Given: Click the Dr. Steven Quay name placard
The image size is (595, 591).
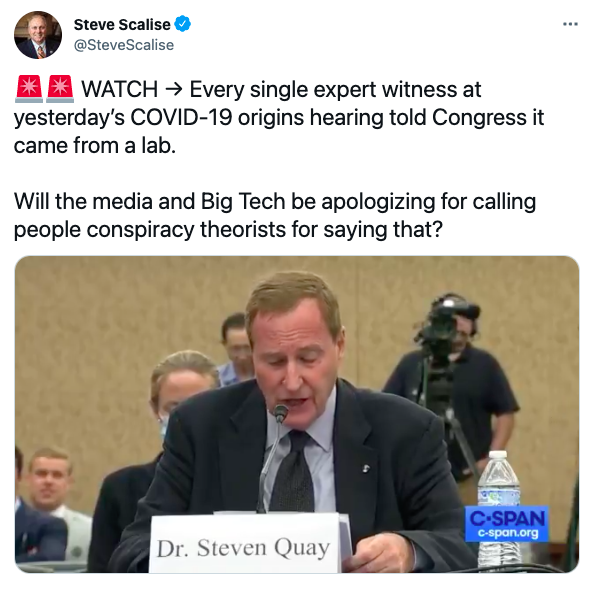Looking at the screenshot, I should point(244,544).
